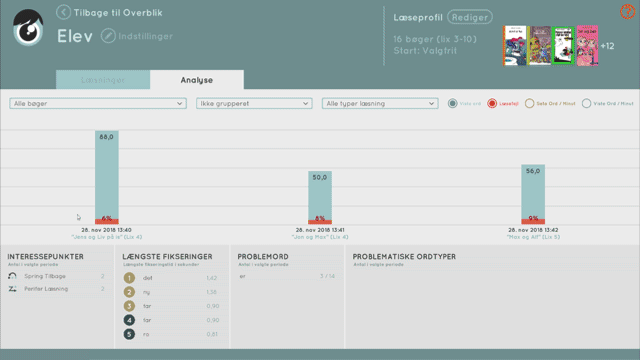The height and width of the screenshot is (360, 640).
Task: Open the Alle bøger dropdown
Action: tap(98, 103)
